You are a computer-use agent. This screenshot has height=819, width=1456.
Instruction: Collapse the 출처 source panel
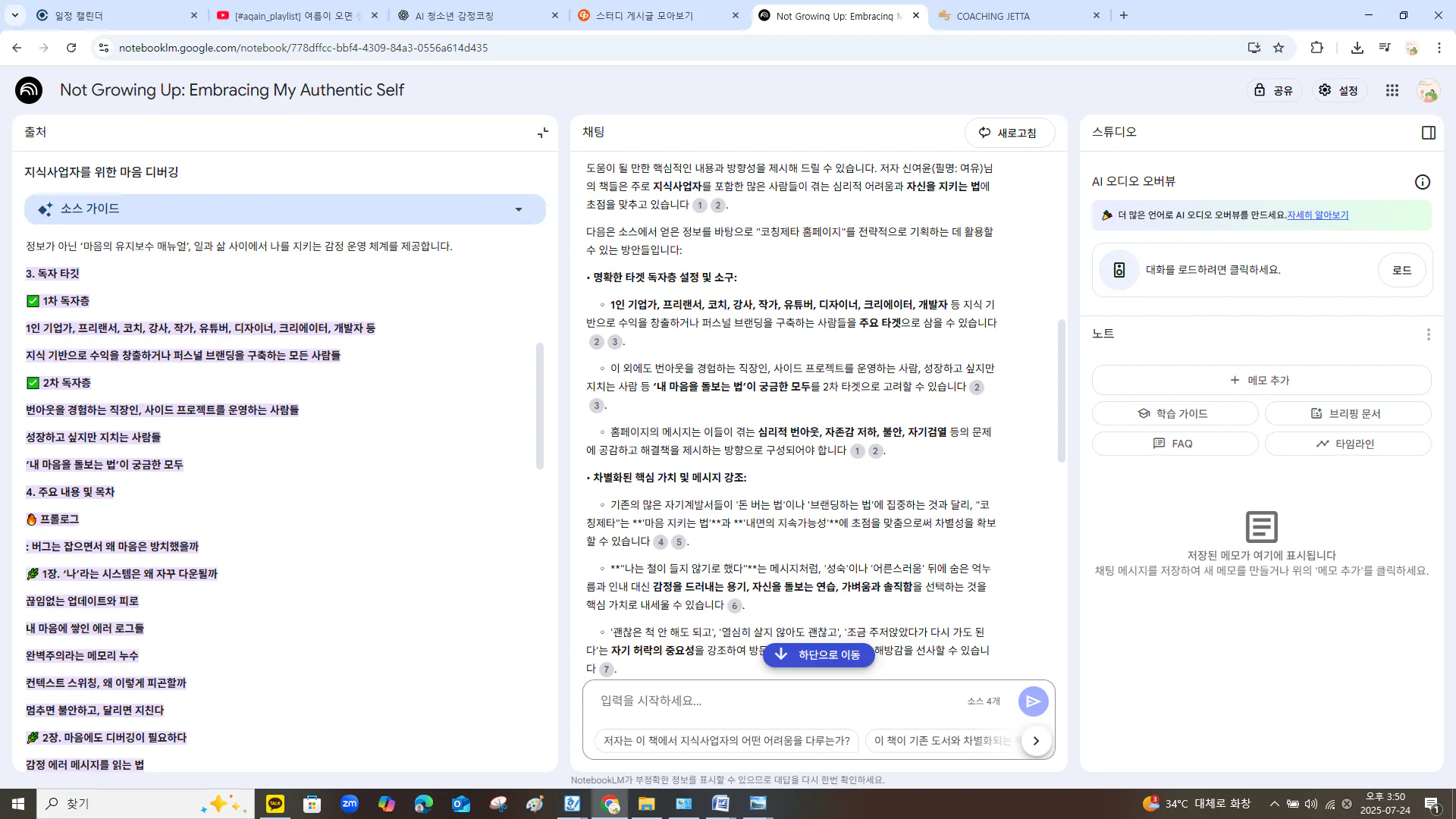pyautogui.click(x=541, y=132)
